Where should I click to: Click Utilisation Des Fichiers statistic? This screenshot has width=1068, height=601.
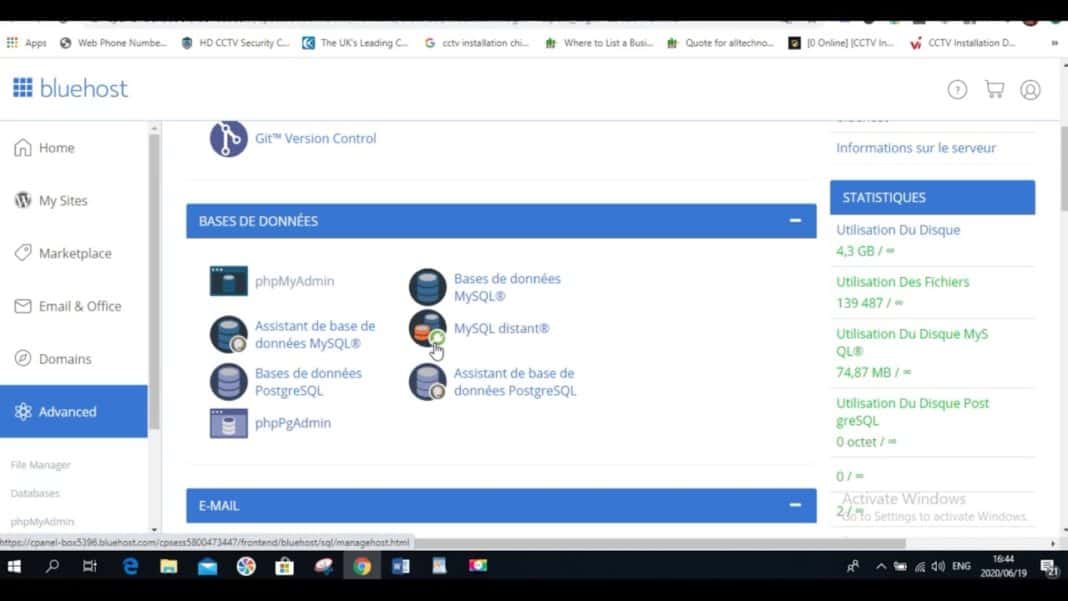(902, 281)
